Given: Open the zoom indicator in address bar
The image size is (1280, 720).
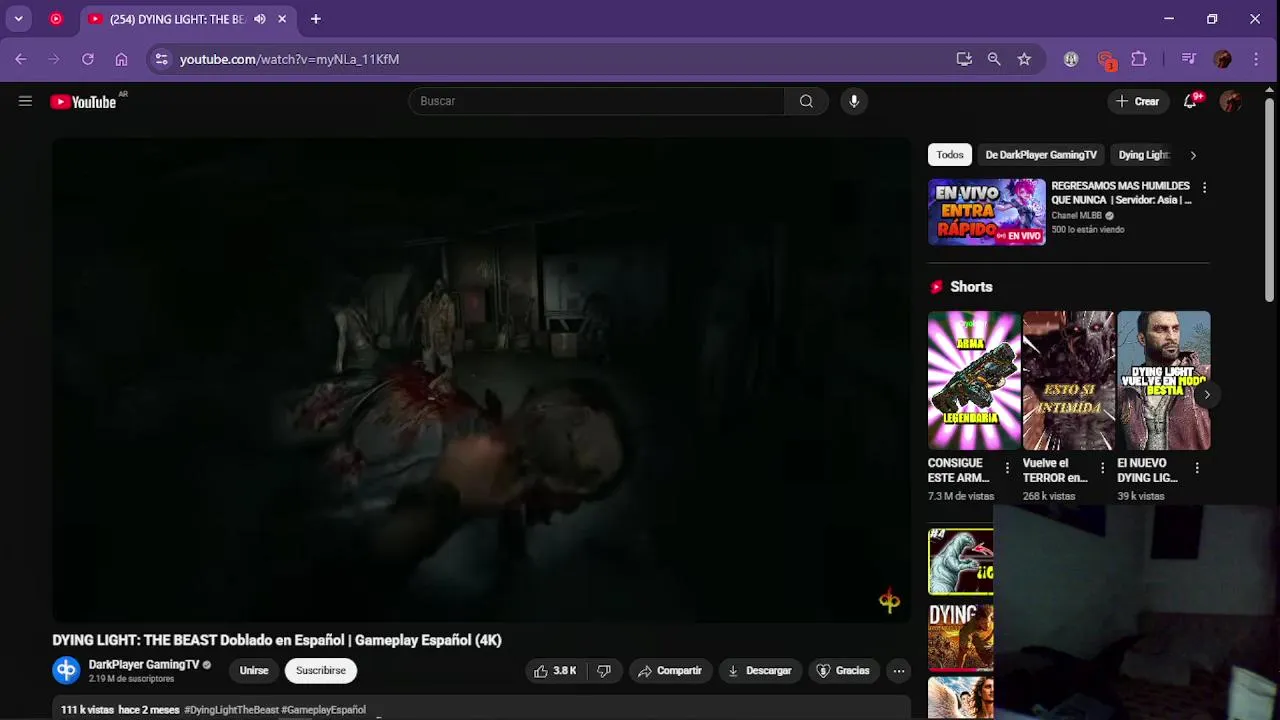Looking at the screenshot, I should (994, 59).
